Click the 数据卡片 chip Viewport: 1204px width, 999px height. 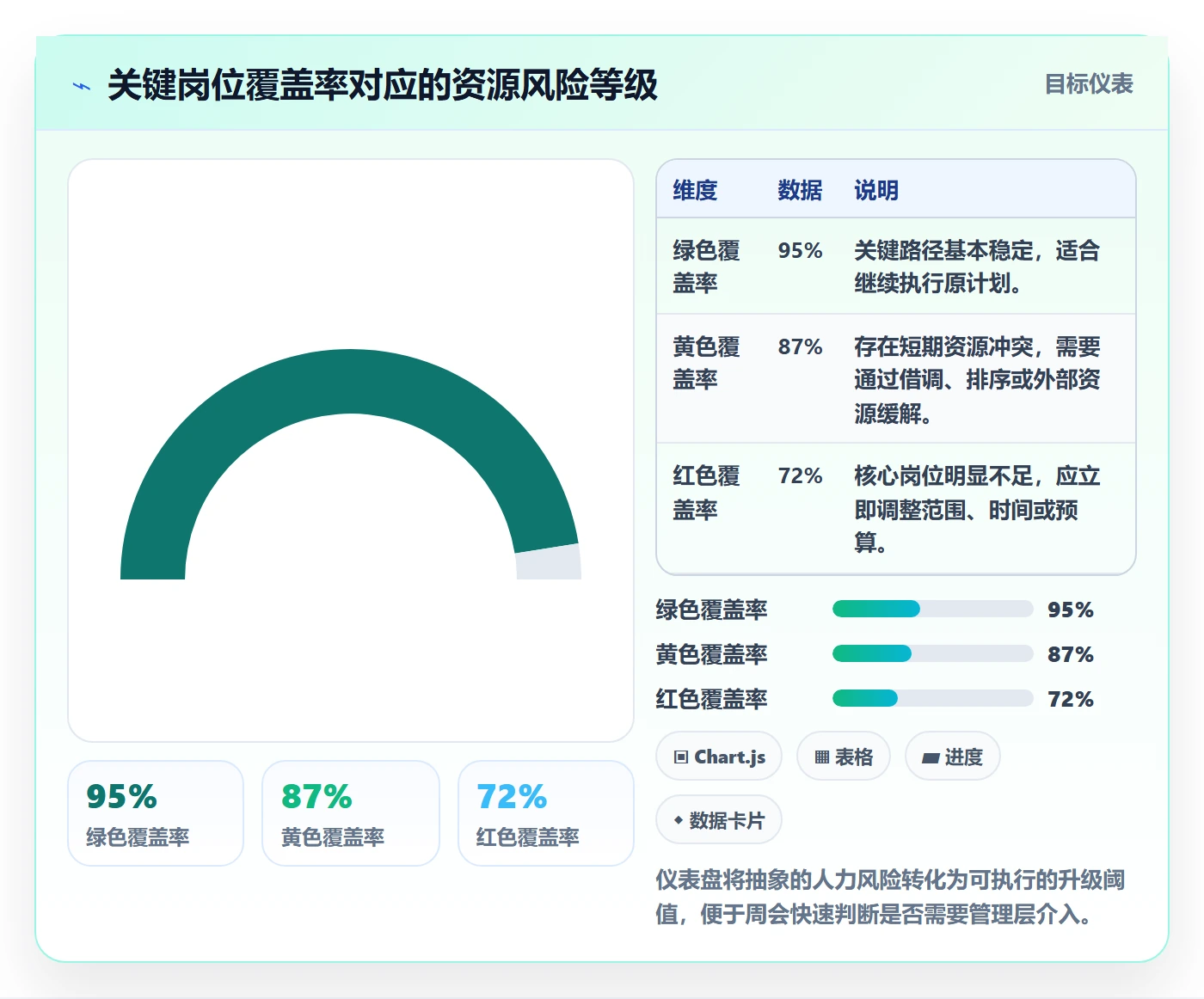tap(719, 820)
